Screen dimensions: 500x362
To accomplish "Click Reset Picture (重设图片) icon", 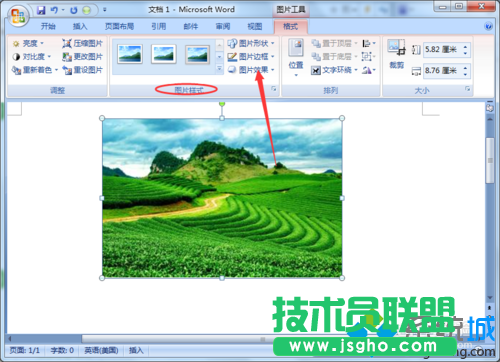I will point(67,70).
